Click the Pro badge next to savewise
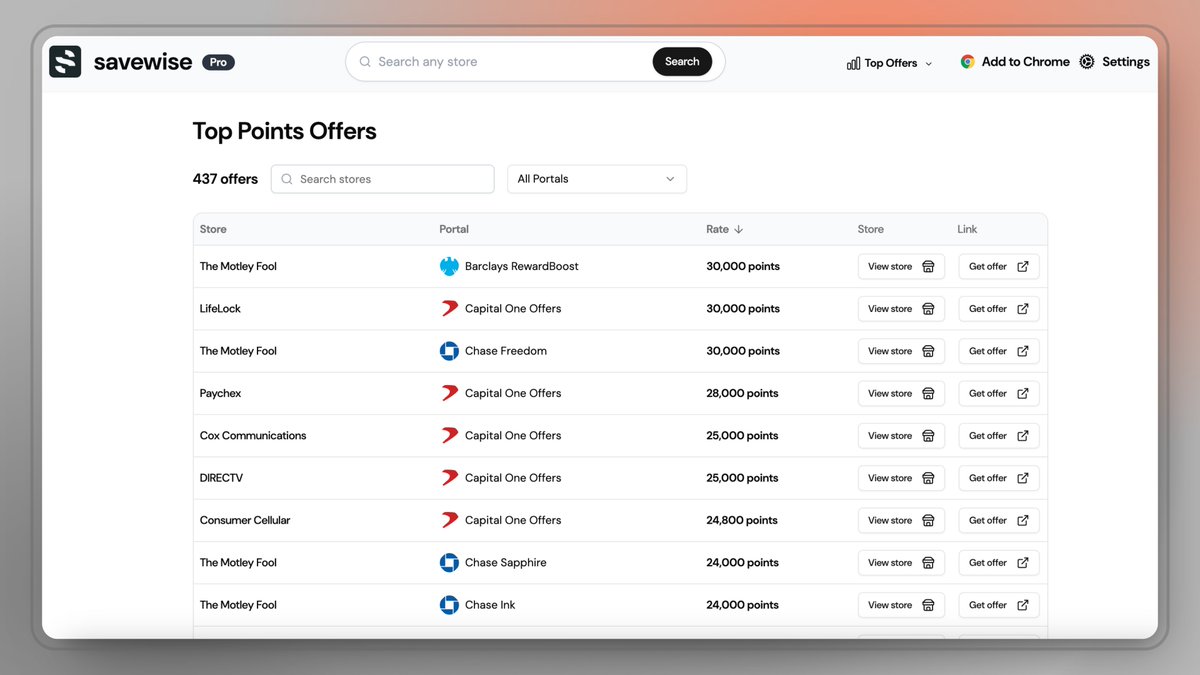 218,62
